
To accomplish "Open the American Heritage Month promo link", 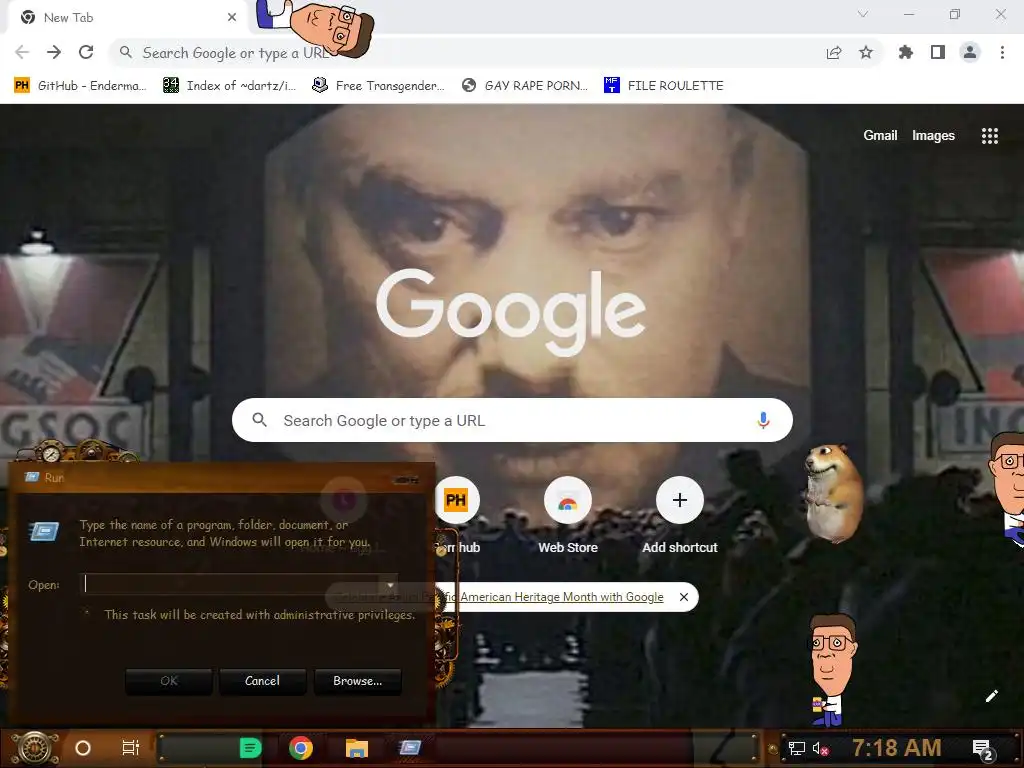I will point(562,597).
